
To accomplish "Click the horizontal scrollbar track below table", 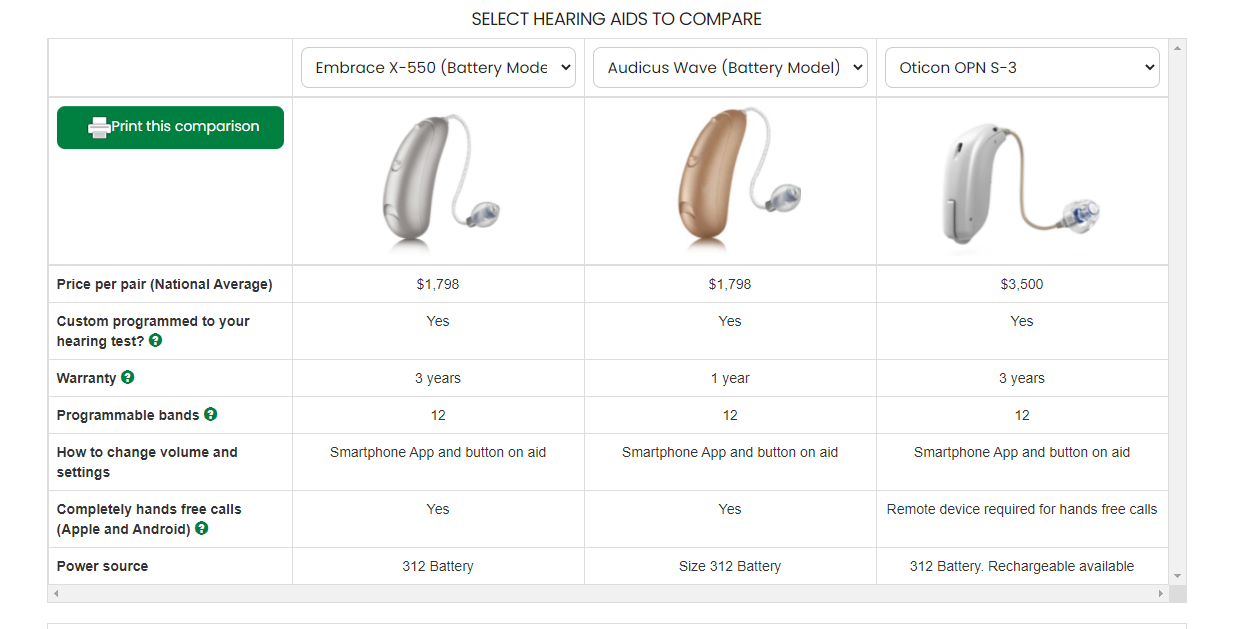I will tap(608, 594).
